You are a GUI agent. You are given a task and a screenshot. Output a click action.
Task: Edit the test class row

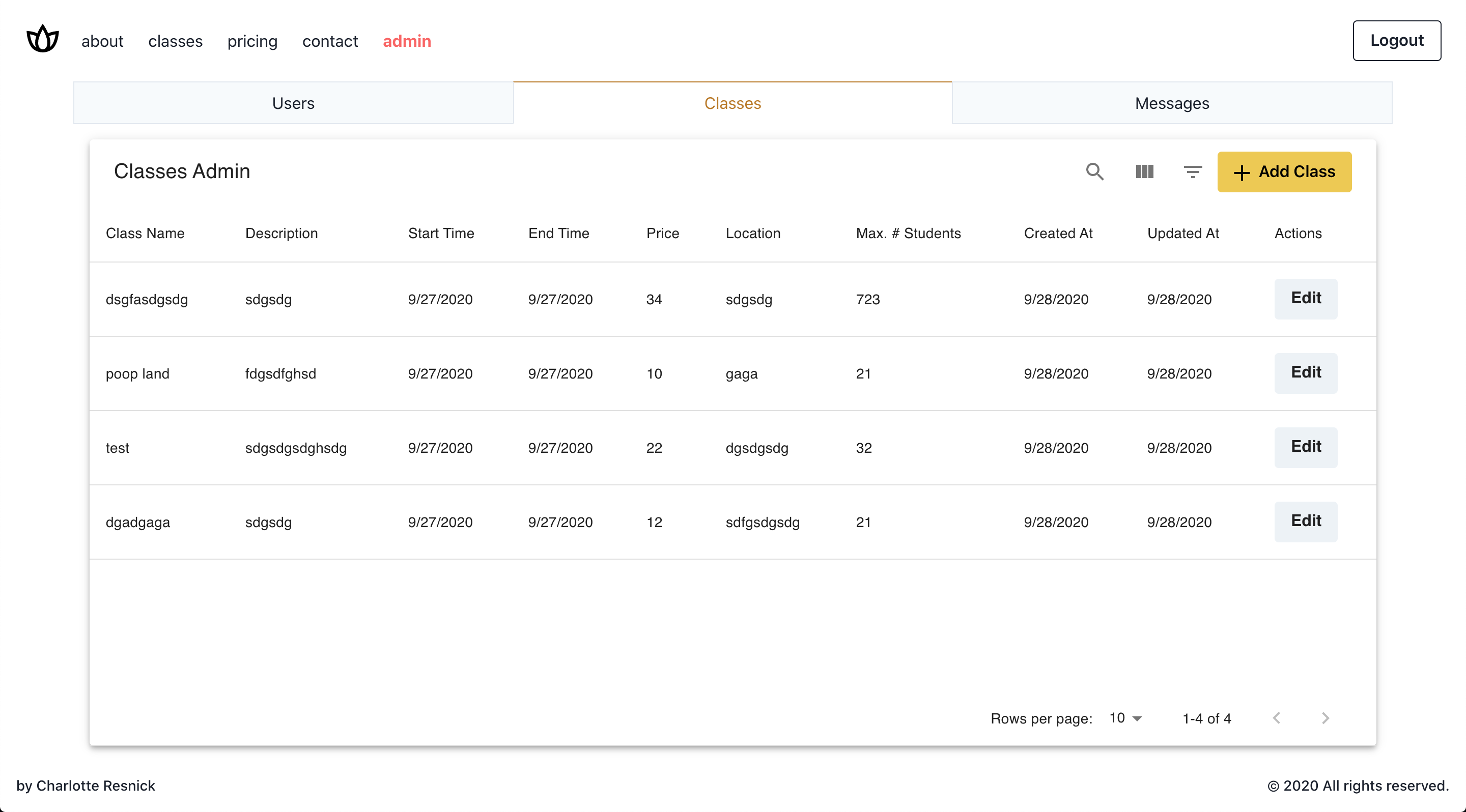pos(1306,448)
